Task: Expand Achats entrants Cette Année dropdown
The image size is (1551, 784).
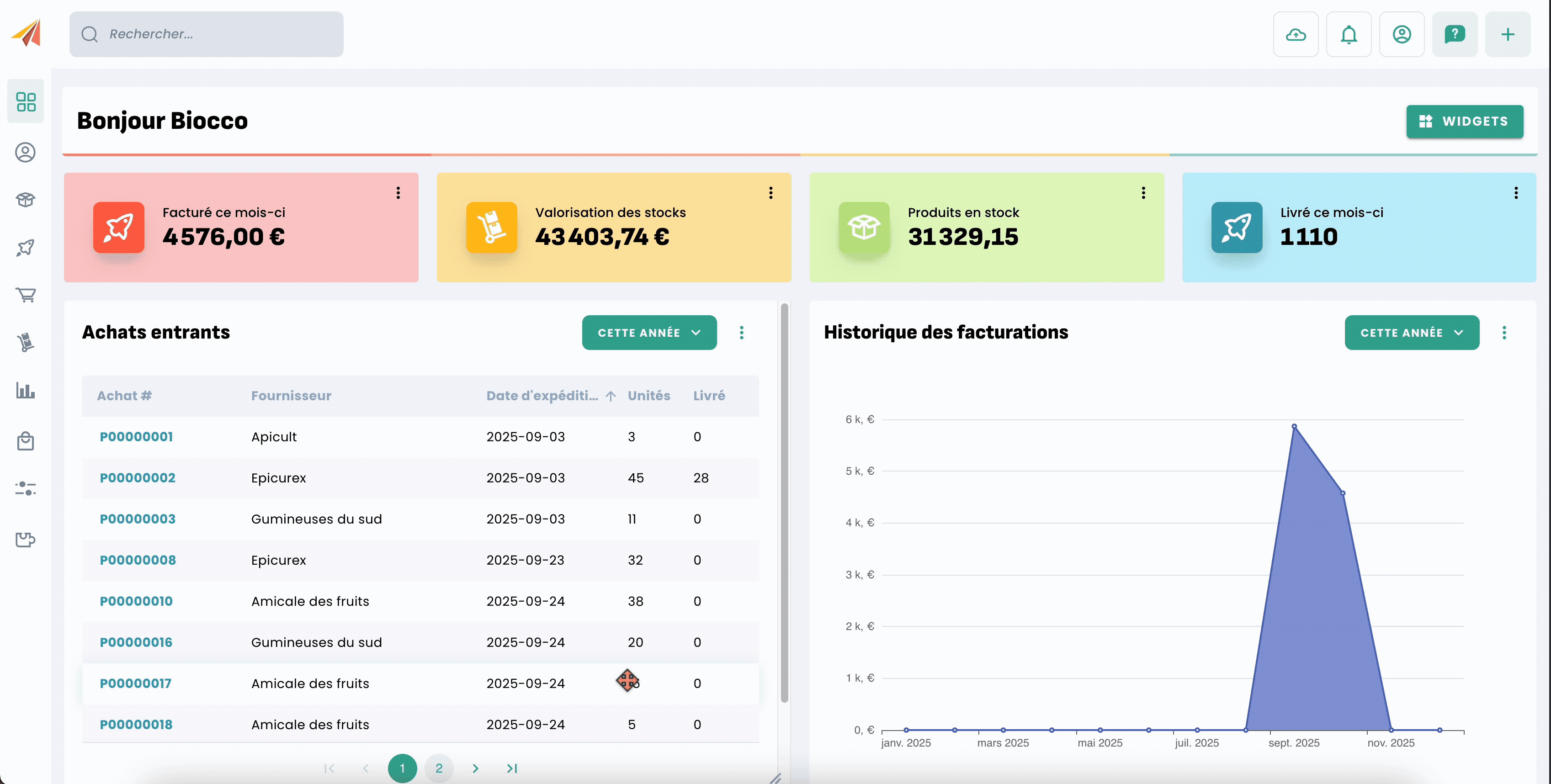Action: pyautogui.click(x=648, y=333)
